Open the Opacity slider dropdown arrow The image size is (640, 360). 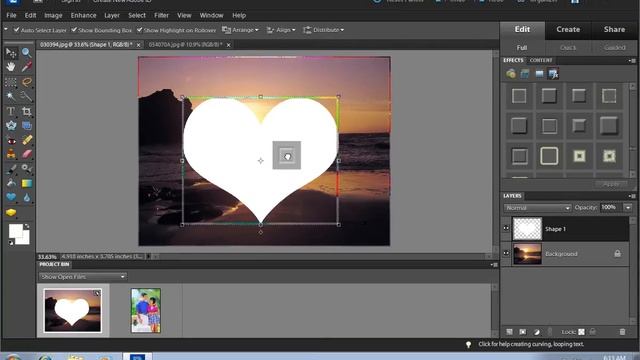pyautogui.click(x=628, y=208)
